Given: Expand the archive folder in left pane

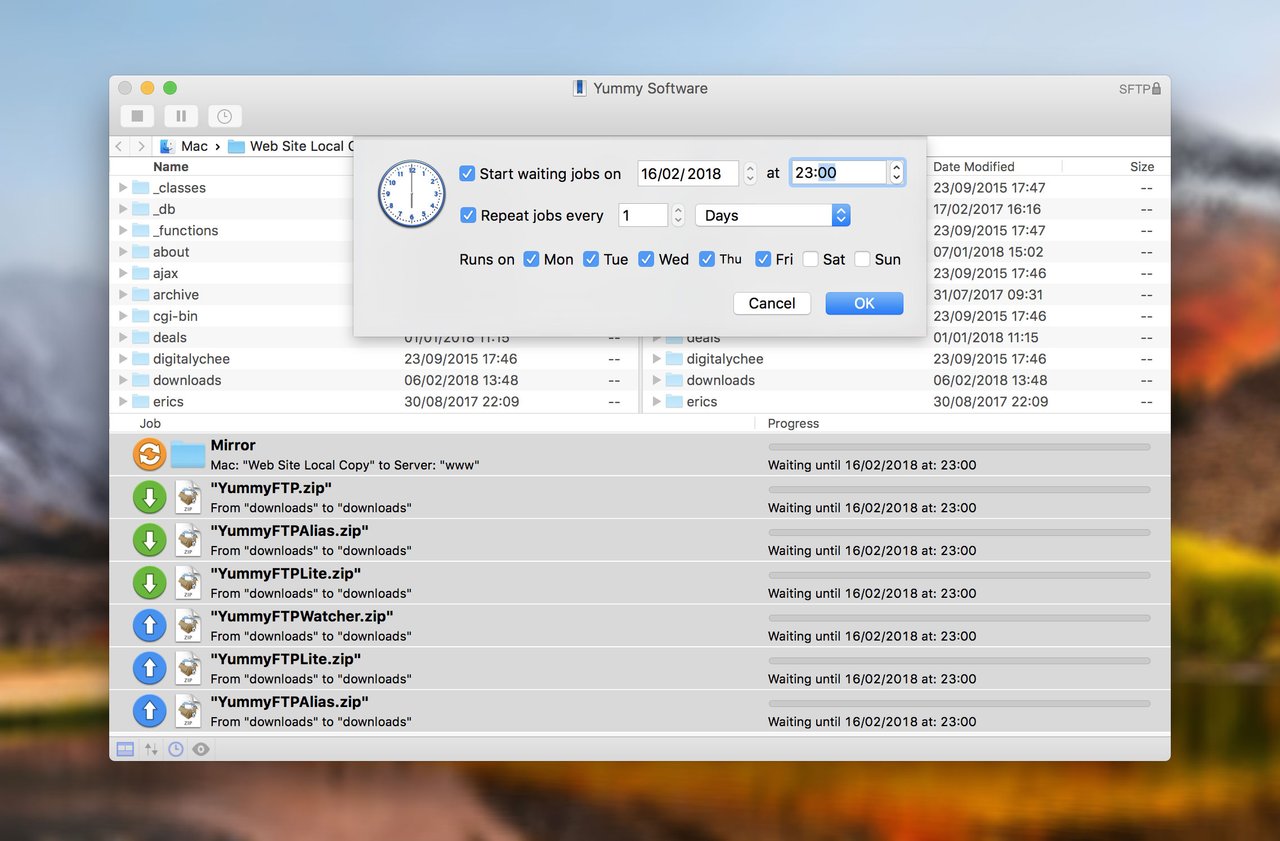Looking at the screenshot, I should [x=123, y=295].
